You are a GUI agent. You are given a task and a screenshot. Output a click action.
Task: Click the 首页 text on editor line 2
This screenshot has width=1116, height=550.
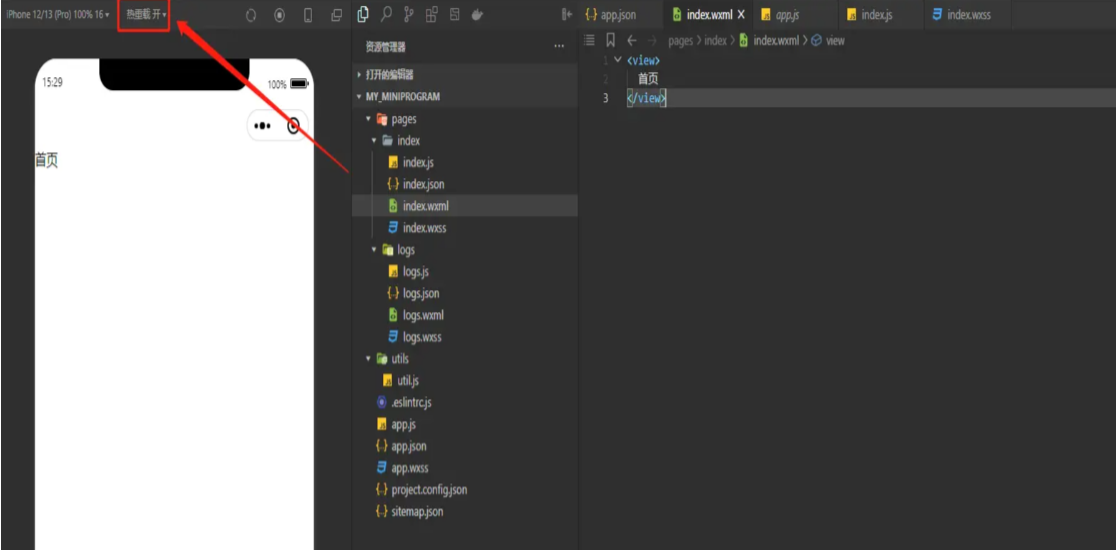coord(648,79)
